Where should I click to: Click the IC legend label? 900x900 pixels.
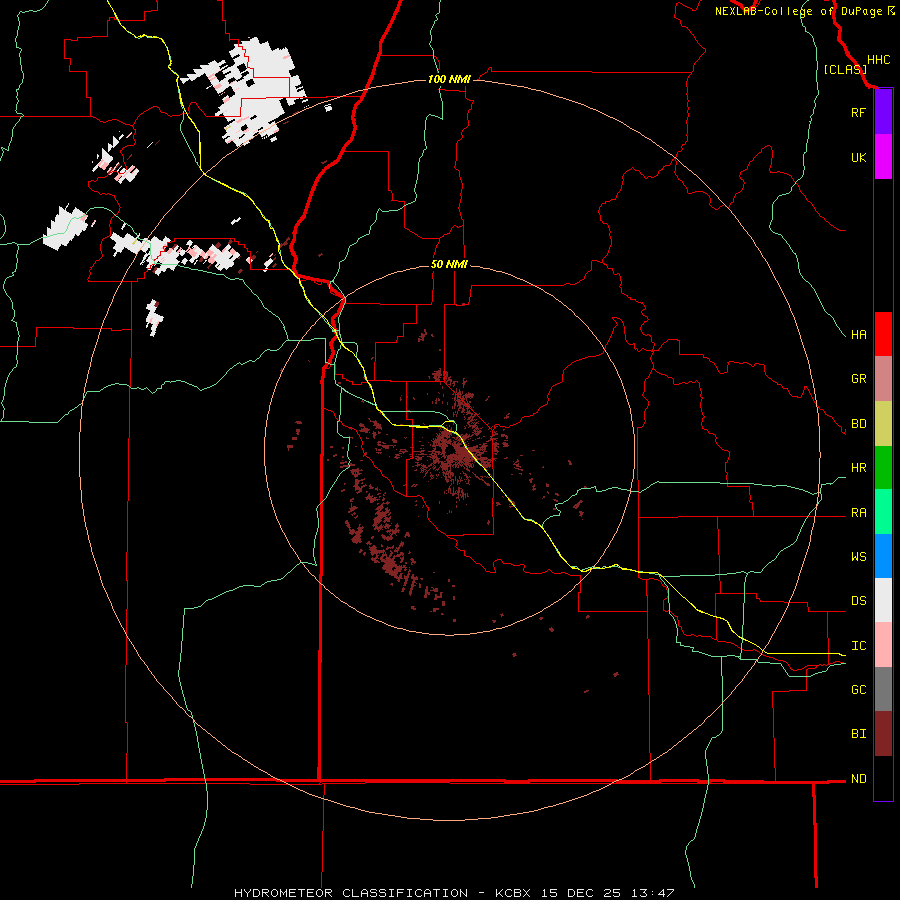[858, 646]
